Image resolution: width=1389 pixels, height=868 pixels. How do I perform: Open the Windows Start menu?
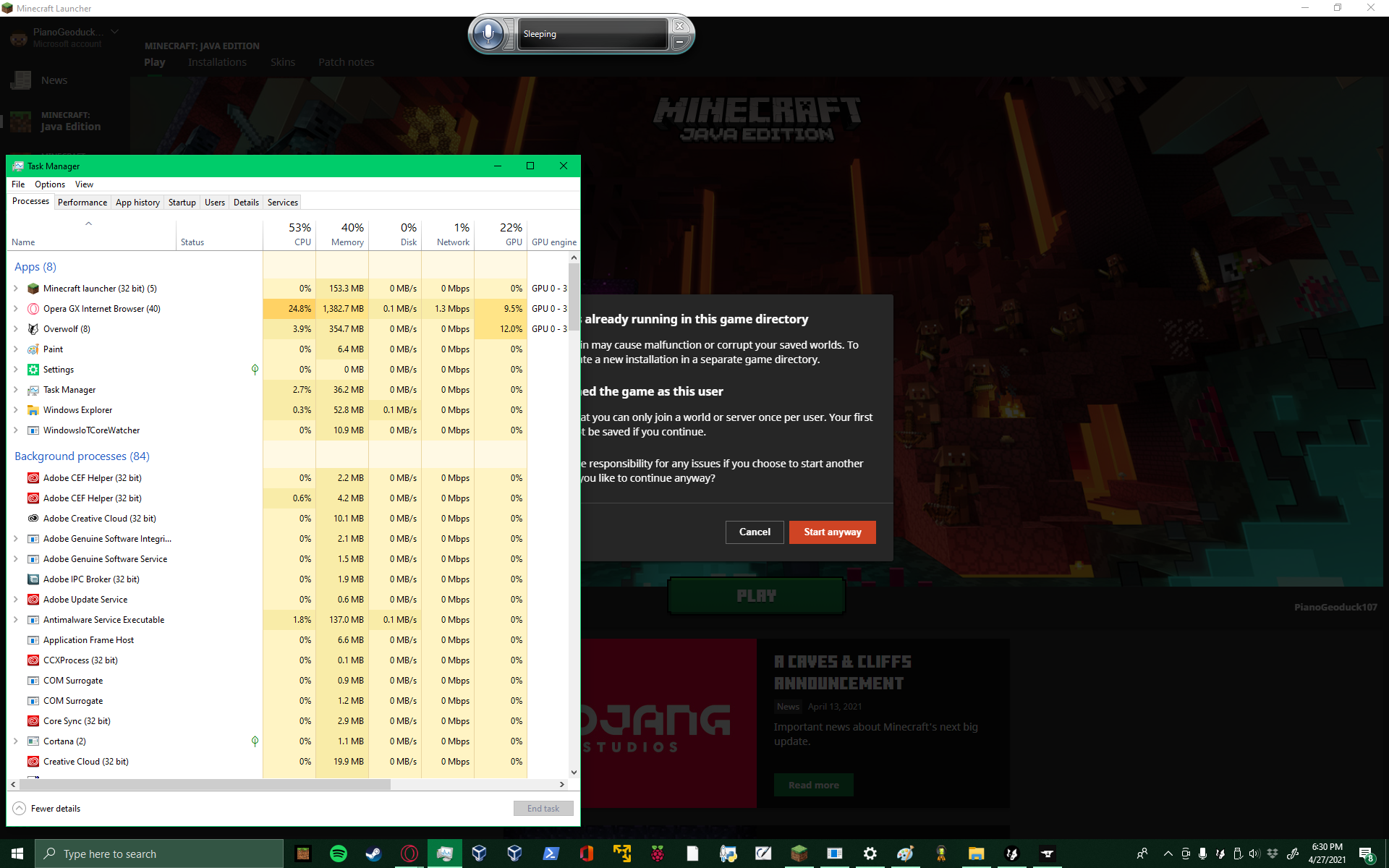point(17,854)
